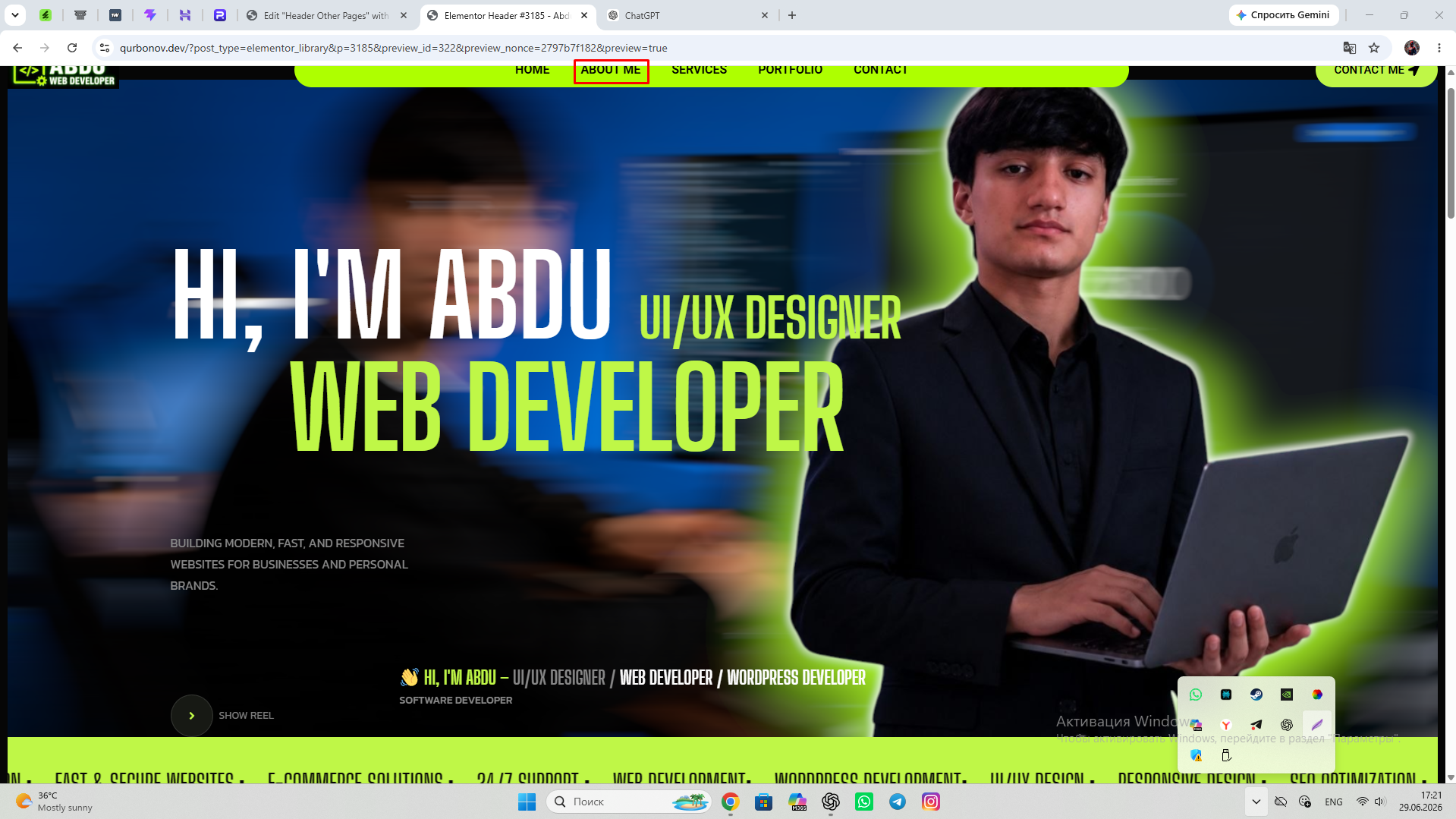Open Instagram from the taskbar
The image size is (1456, 819).
pos(931,802)
